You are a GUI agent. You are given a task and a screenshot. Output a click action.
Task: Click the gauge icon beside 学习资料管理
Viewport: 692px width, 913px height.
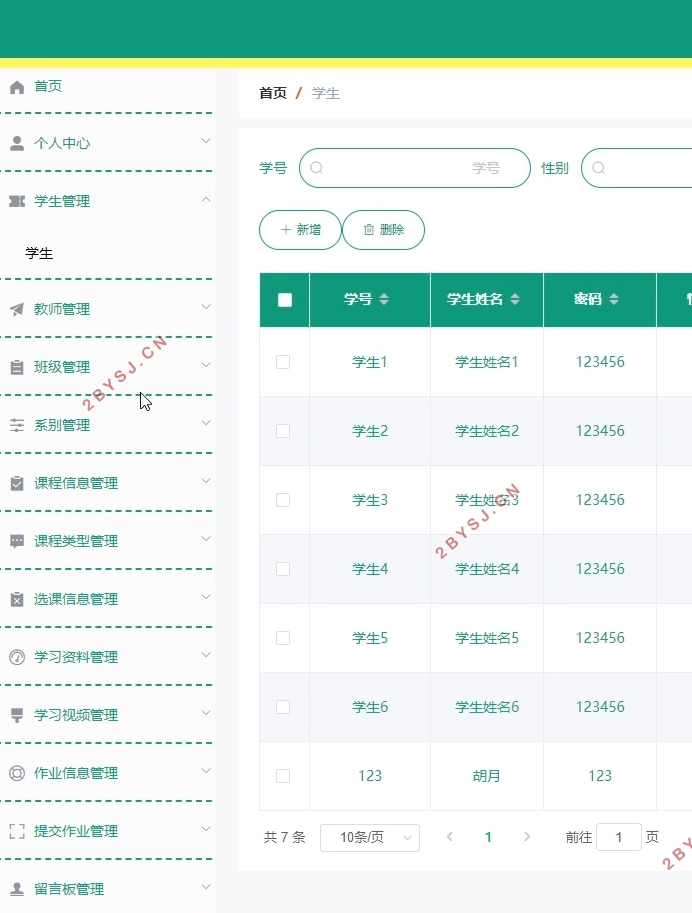coord(17,657)
